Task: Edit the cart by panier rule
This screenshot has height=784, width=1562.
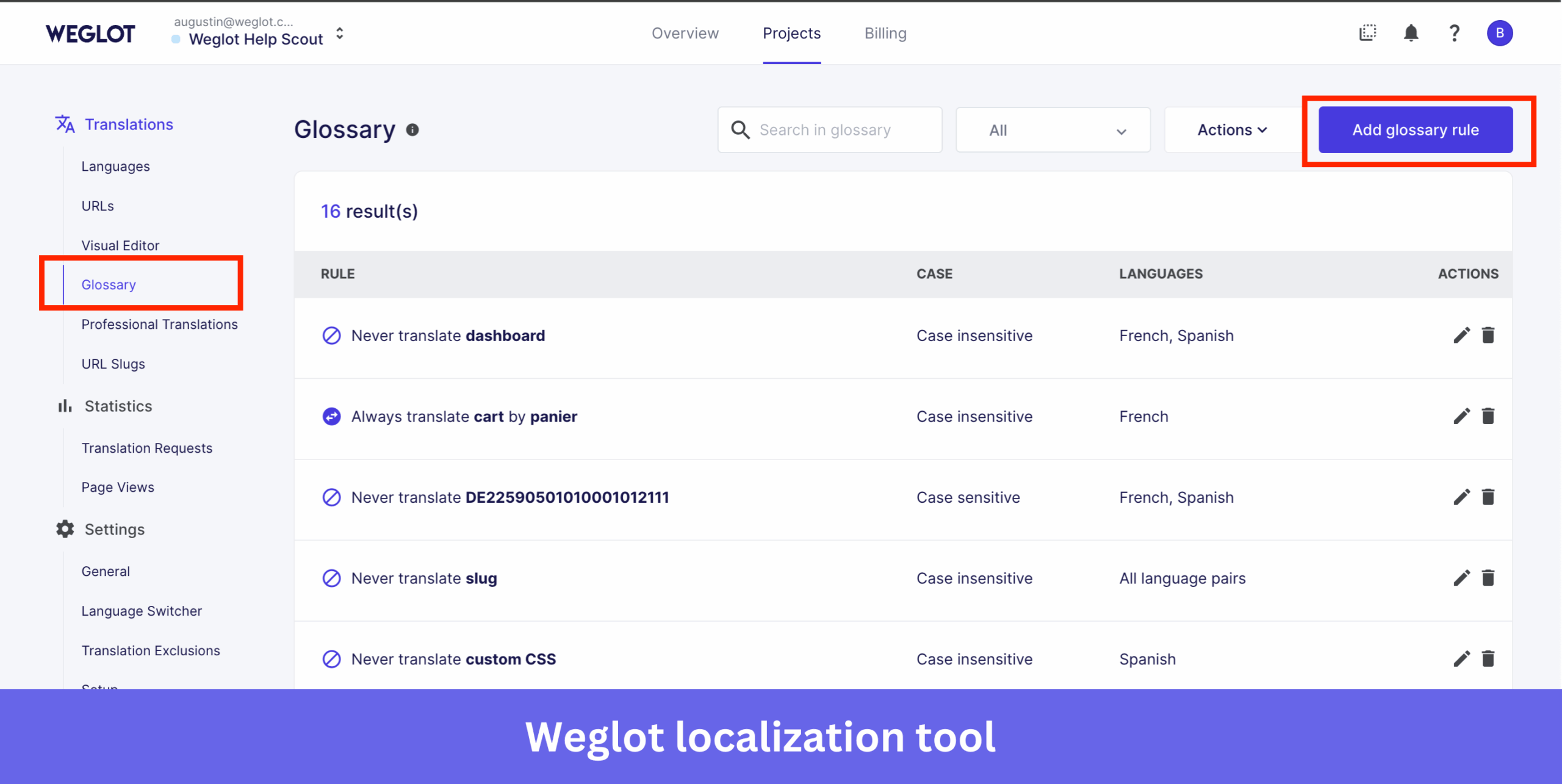Action: (x=1461, y=416)
